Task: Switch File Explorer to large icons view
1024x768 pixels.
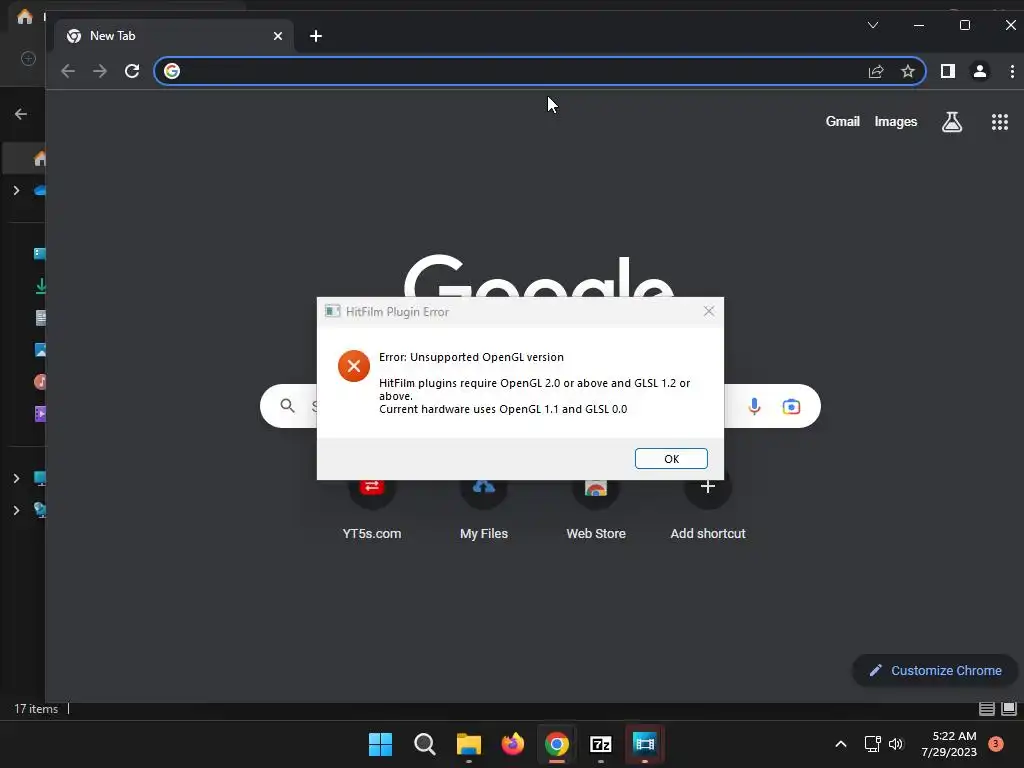Action: coord(1009,709)
